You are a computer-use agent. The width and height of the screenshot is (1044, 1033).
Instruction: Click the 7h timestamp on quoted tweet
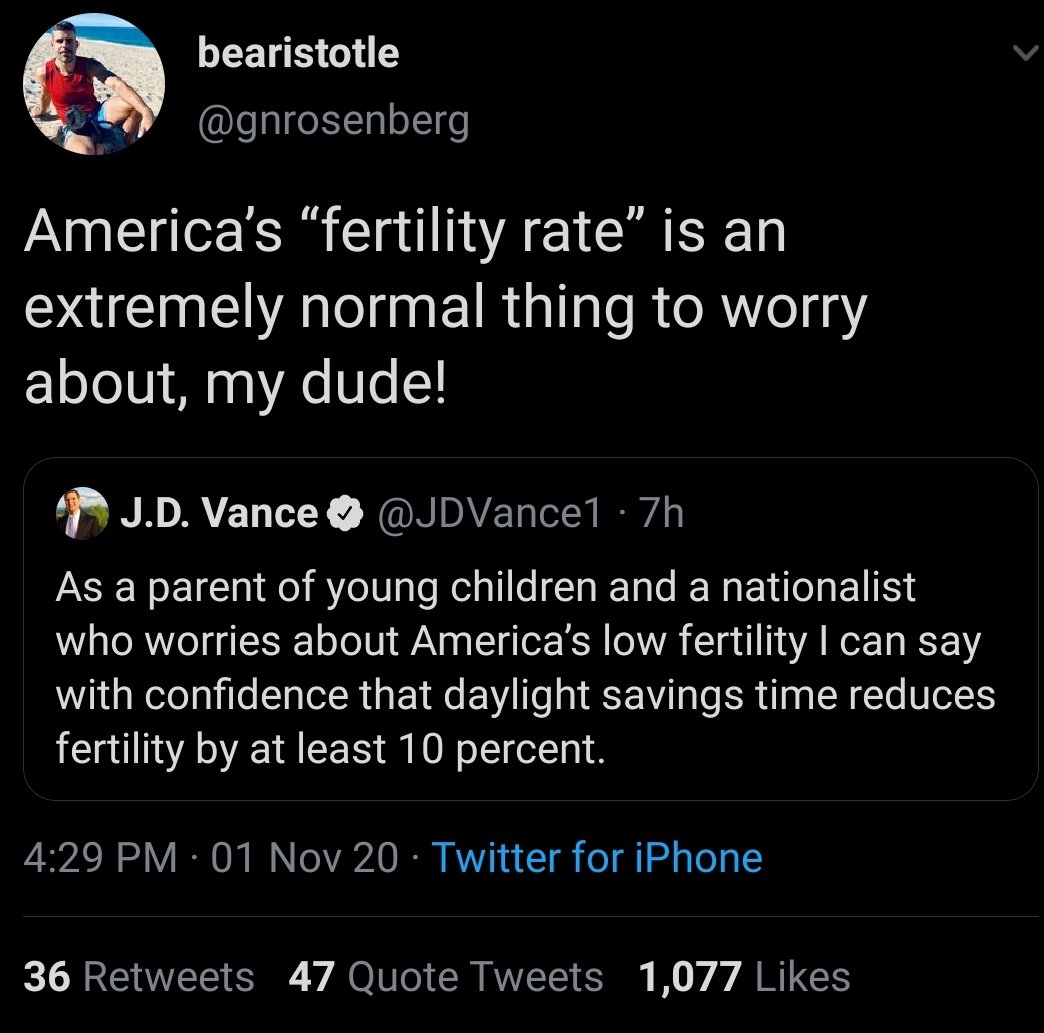click(662, 513)
